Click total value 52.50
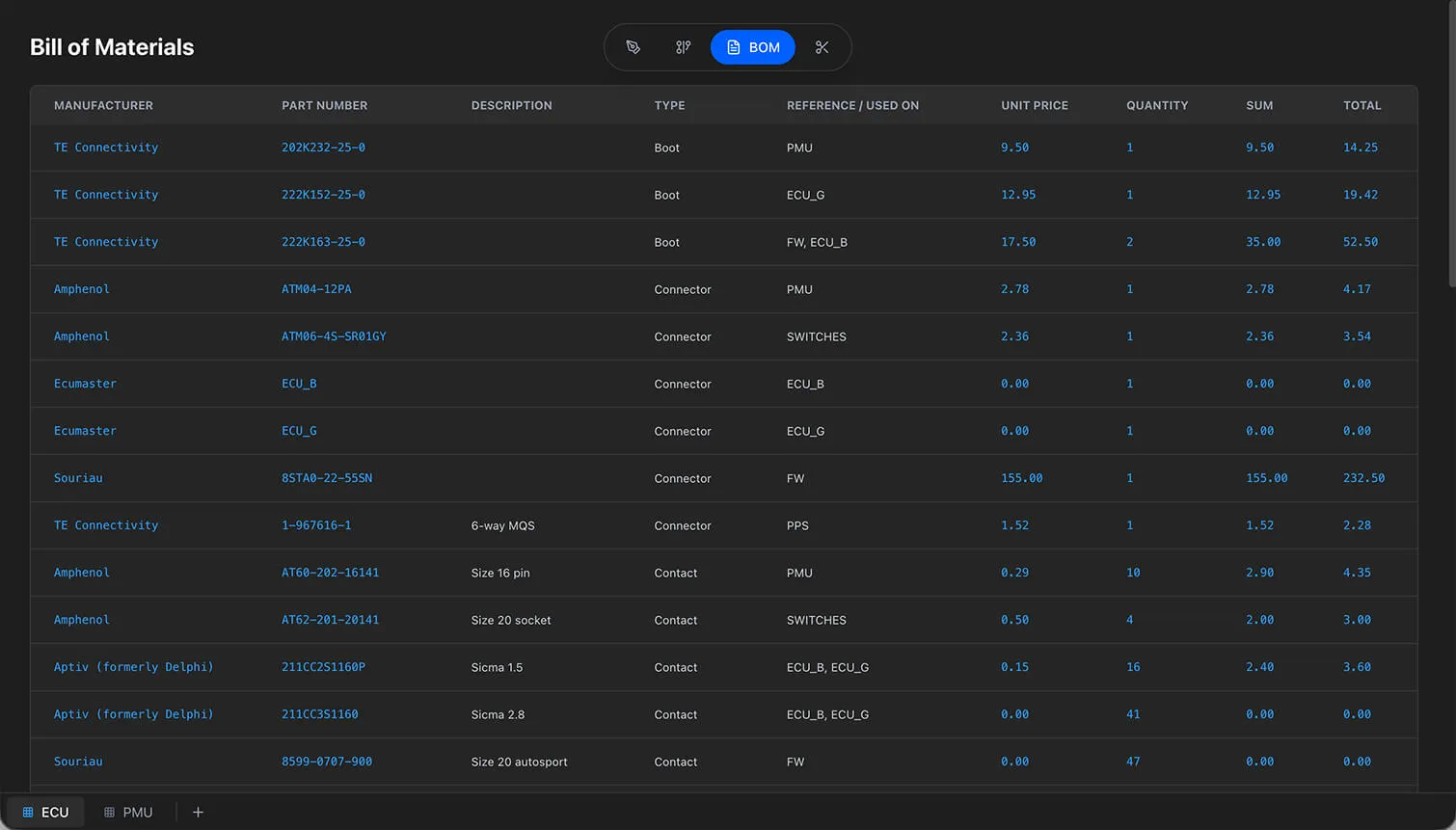 point(1360,242)
